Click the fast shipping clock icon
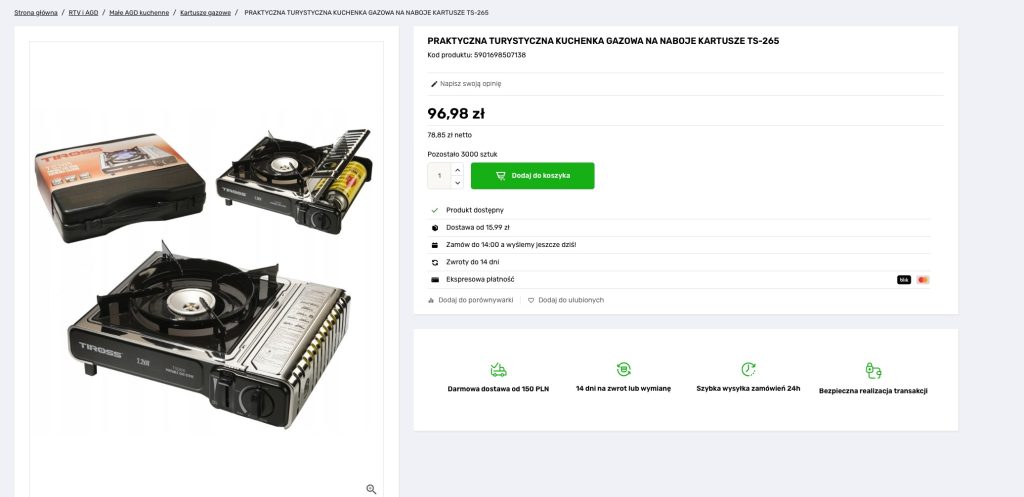This screenshot has height=497, width=1024. [748, 369]
